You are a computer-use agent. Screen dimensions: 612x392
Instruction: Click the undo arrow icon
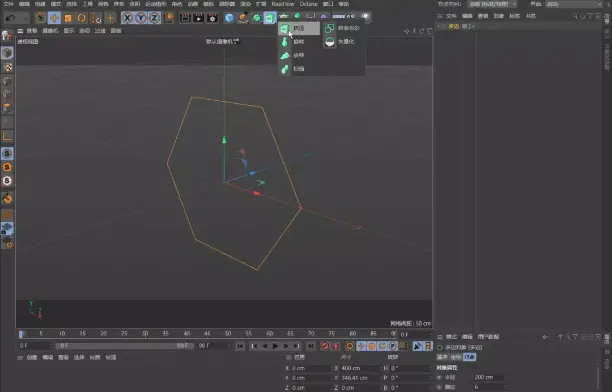coord(11,18)
